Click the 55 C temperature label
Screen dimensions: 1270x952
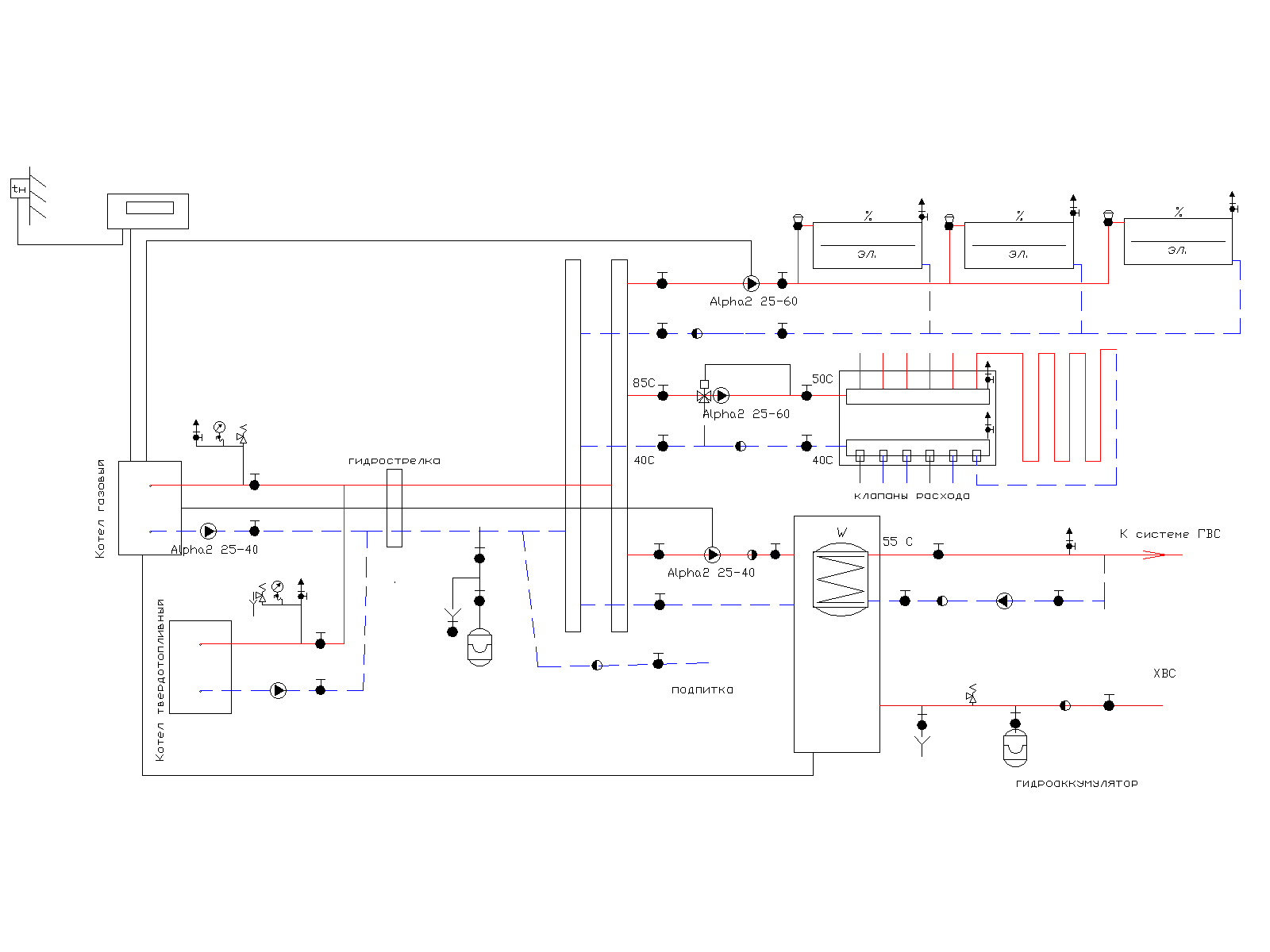point(898,542)
